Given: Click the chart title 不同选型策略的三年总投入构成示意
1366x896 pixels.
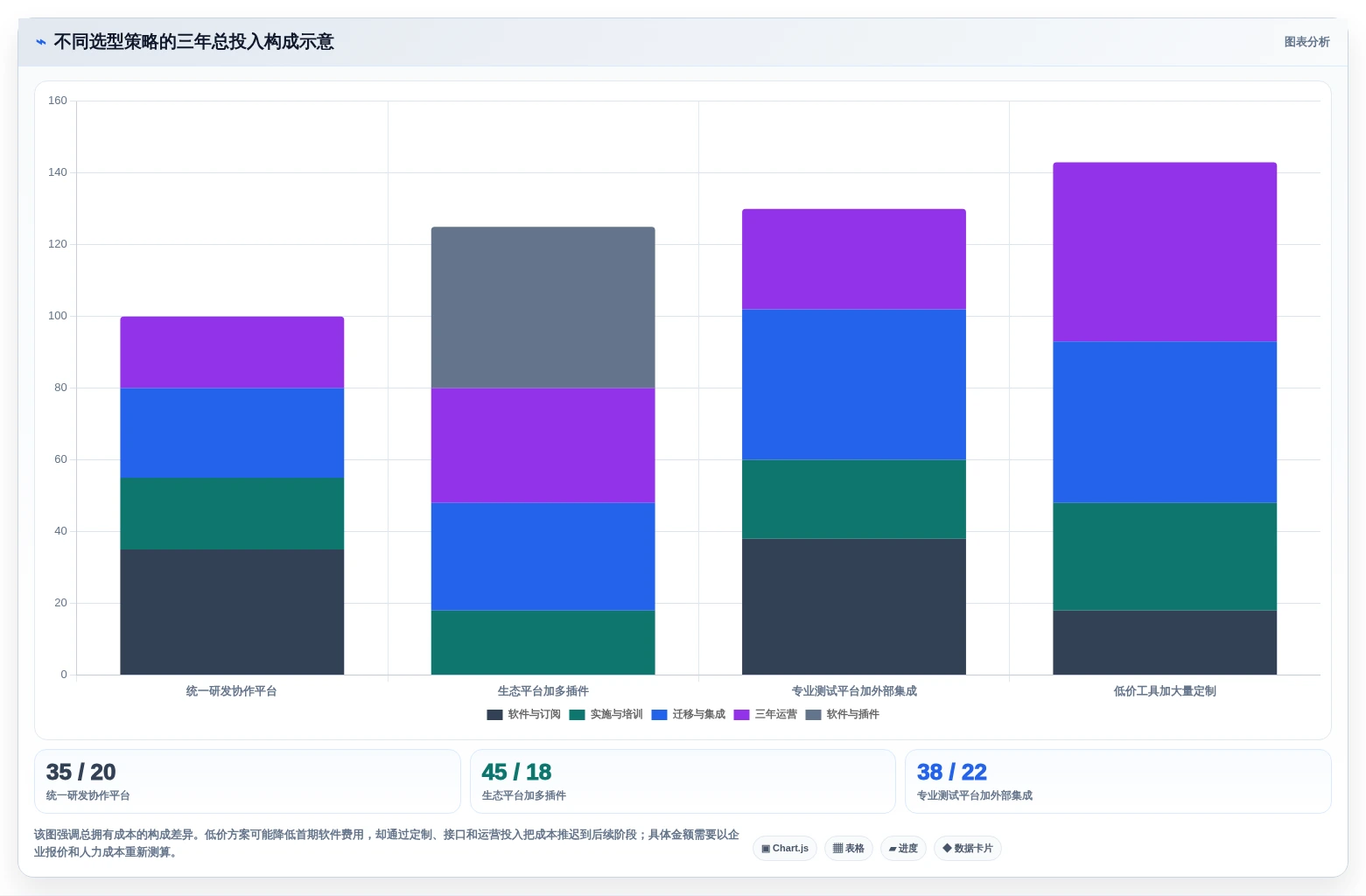Looking at the screenshot, I should coord(193,42).
